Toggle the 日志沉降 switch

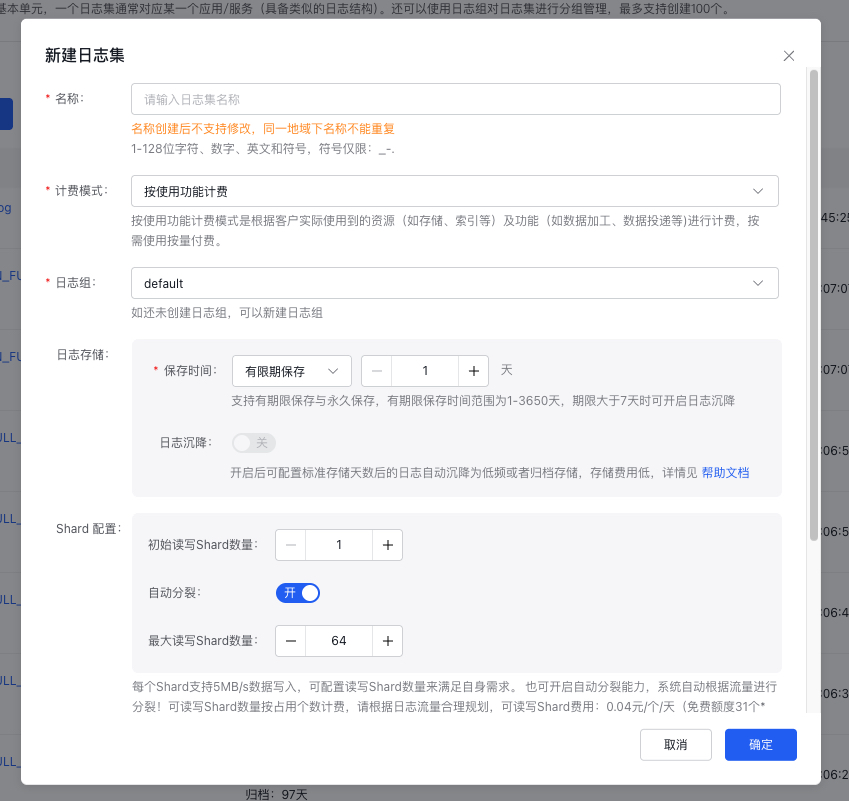[254, 443]
